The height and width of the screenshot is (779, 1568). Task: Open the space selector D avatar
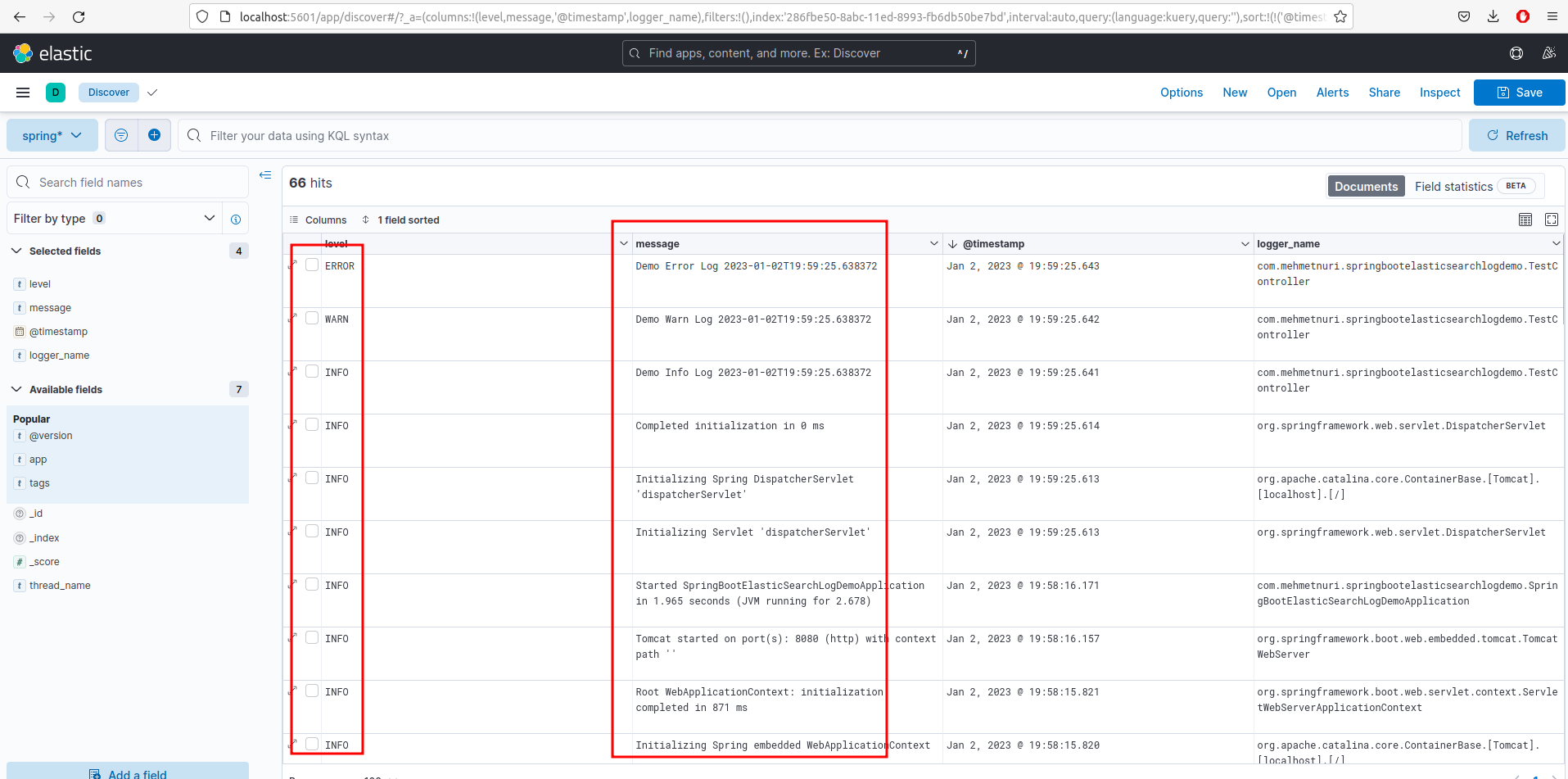coord(56,93)
